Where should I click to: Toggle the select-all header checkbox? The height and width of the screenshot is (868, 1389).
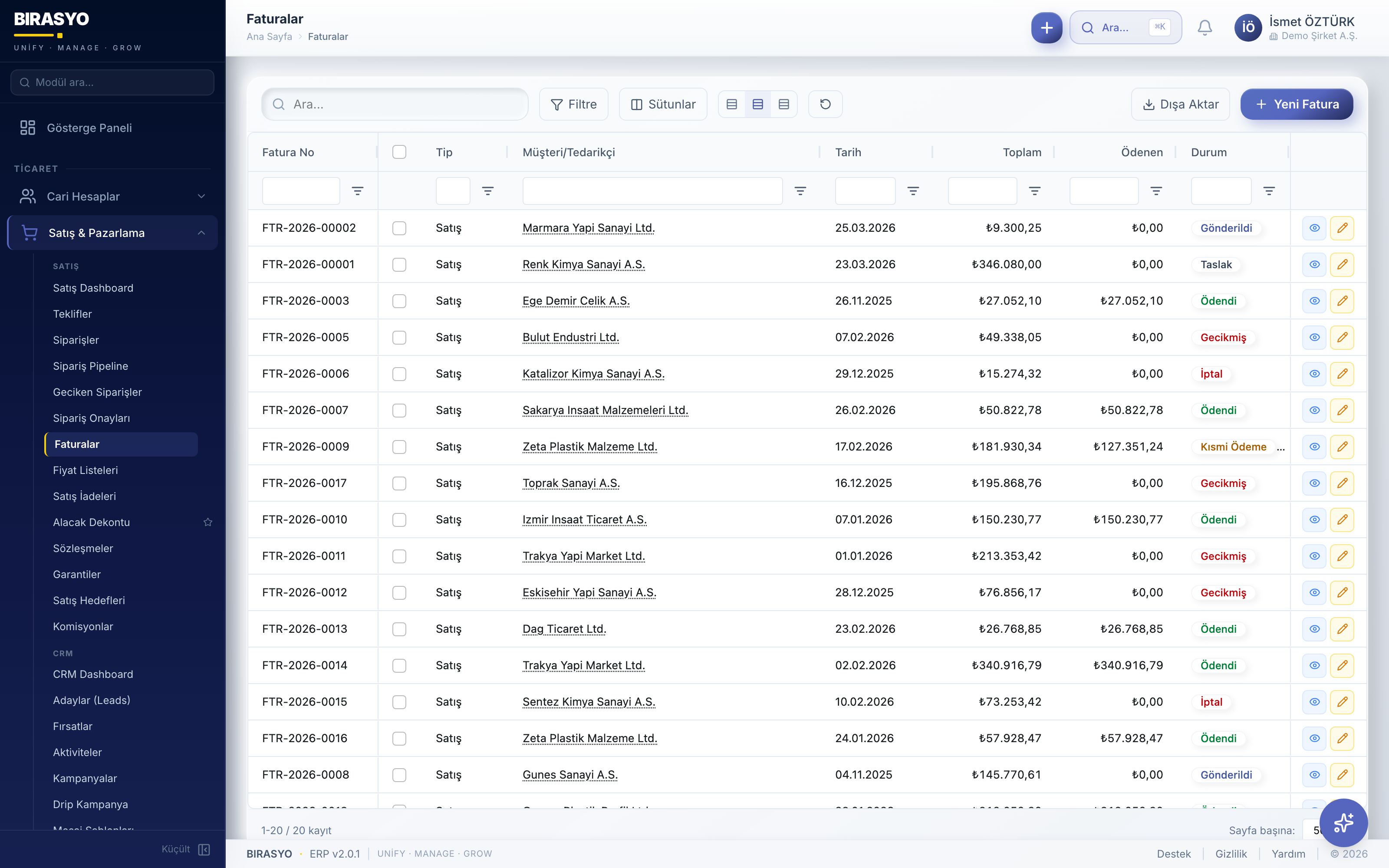(x=399, y=152)
